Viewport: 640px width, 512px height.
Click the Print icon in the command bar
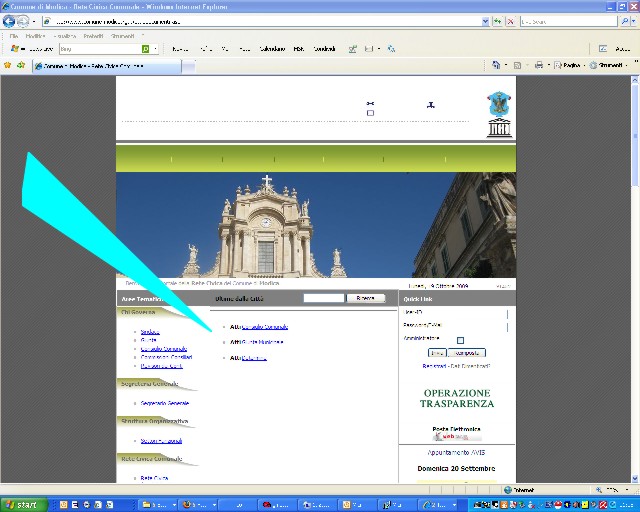[x=539, y=65]
